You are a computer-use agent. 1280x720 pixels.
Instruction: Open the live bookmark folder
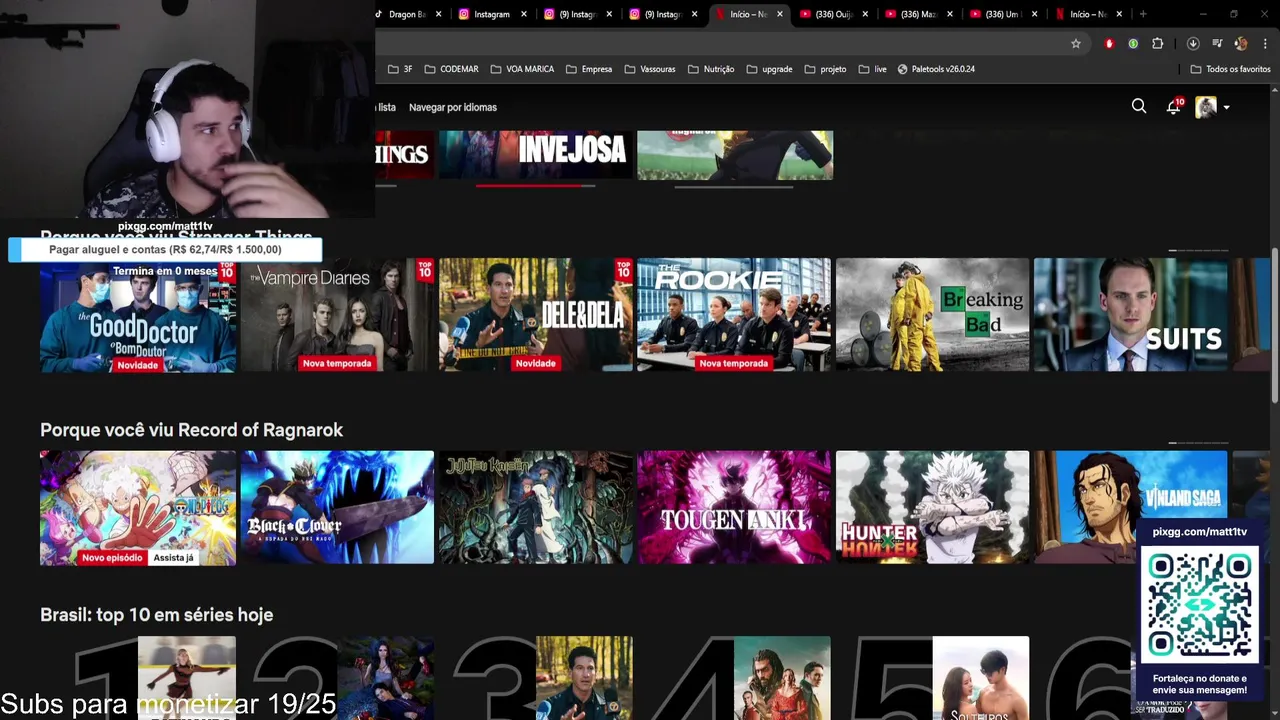point(873,69)
